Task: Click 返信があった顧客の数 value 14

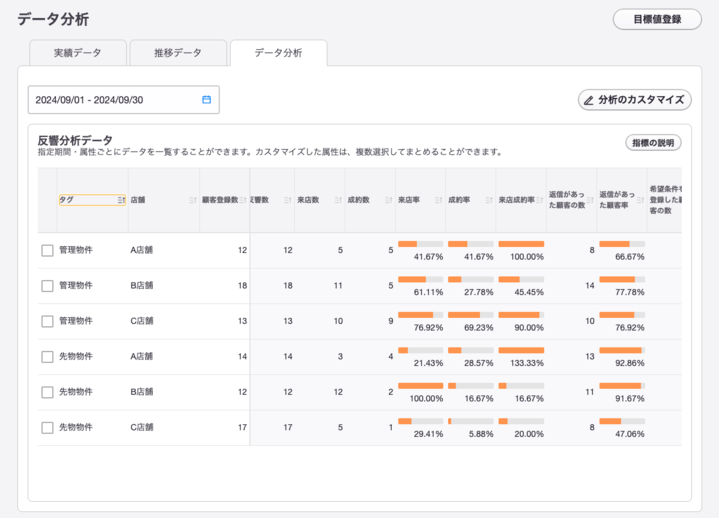Action: 590,286
